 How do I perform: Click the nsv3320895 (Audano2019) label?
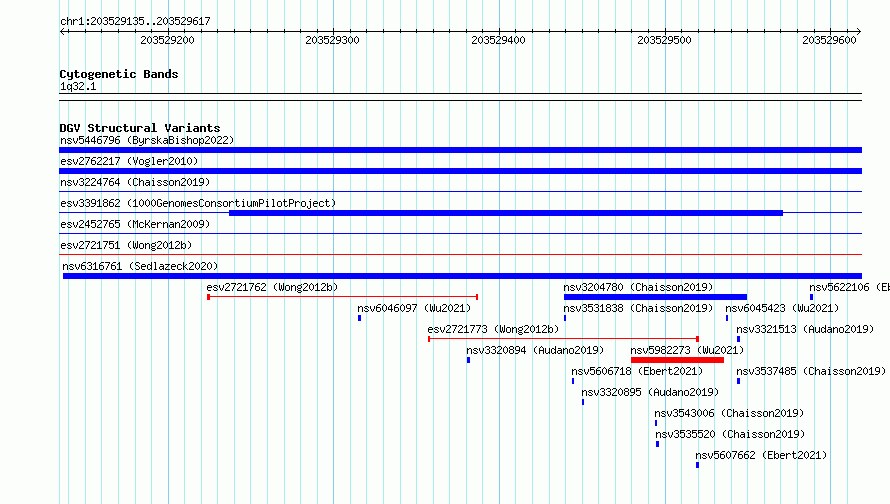tap(650, 392)
